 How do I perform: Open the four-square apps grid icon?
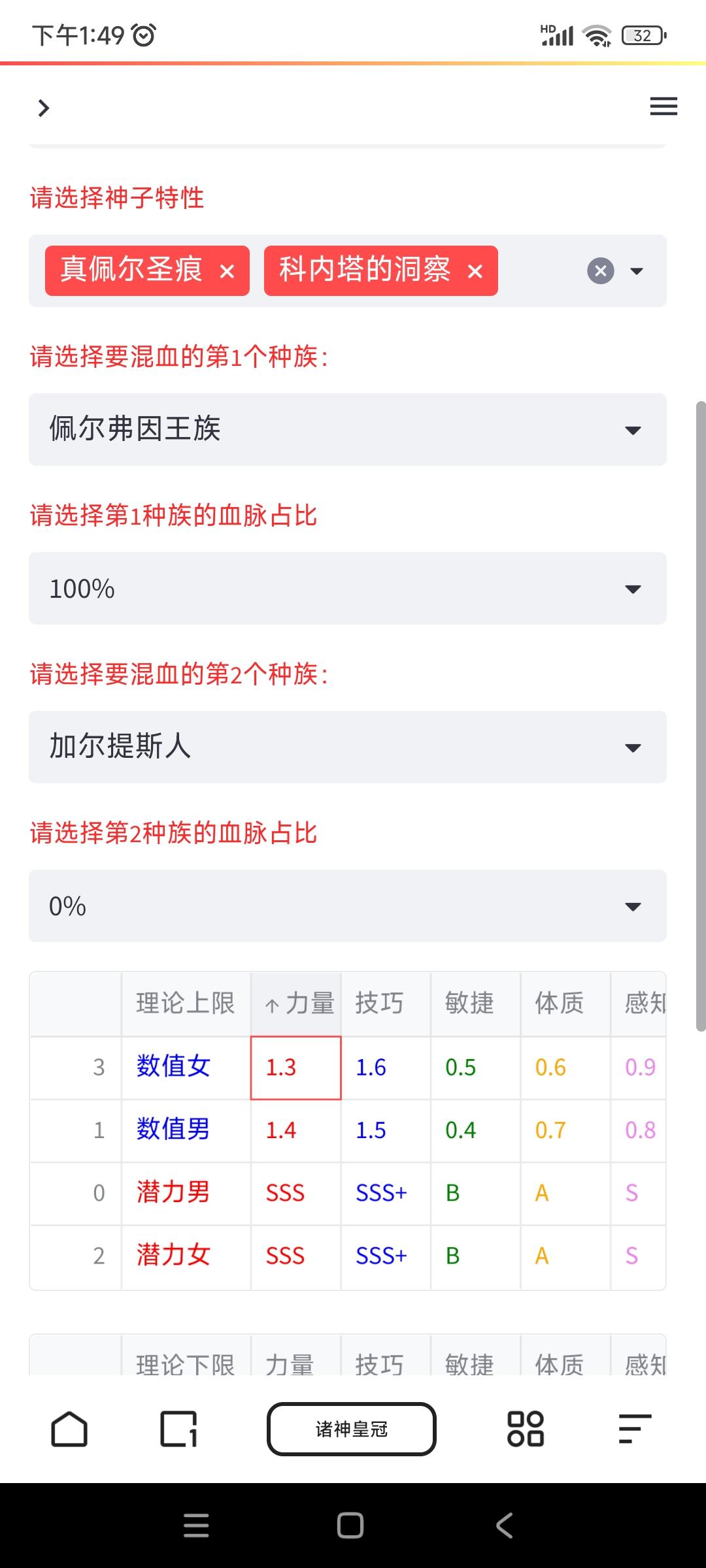coord(526,1429)
